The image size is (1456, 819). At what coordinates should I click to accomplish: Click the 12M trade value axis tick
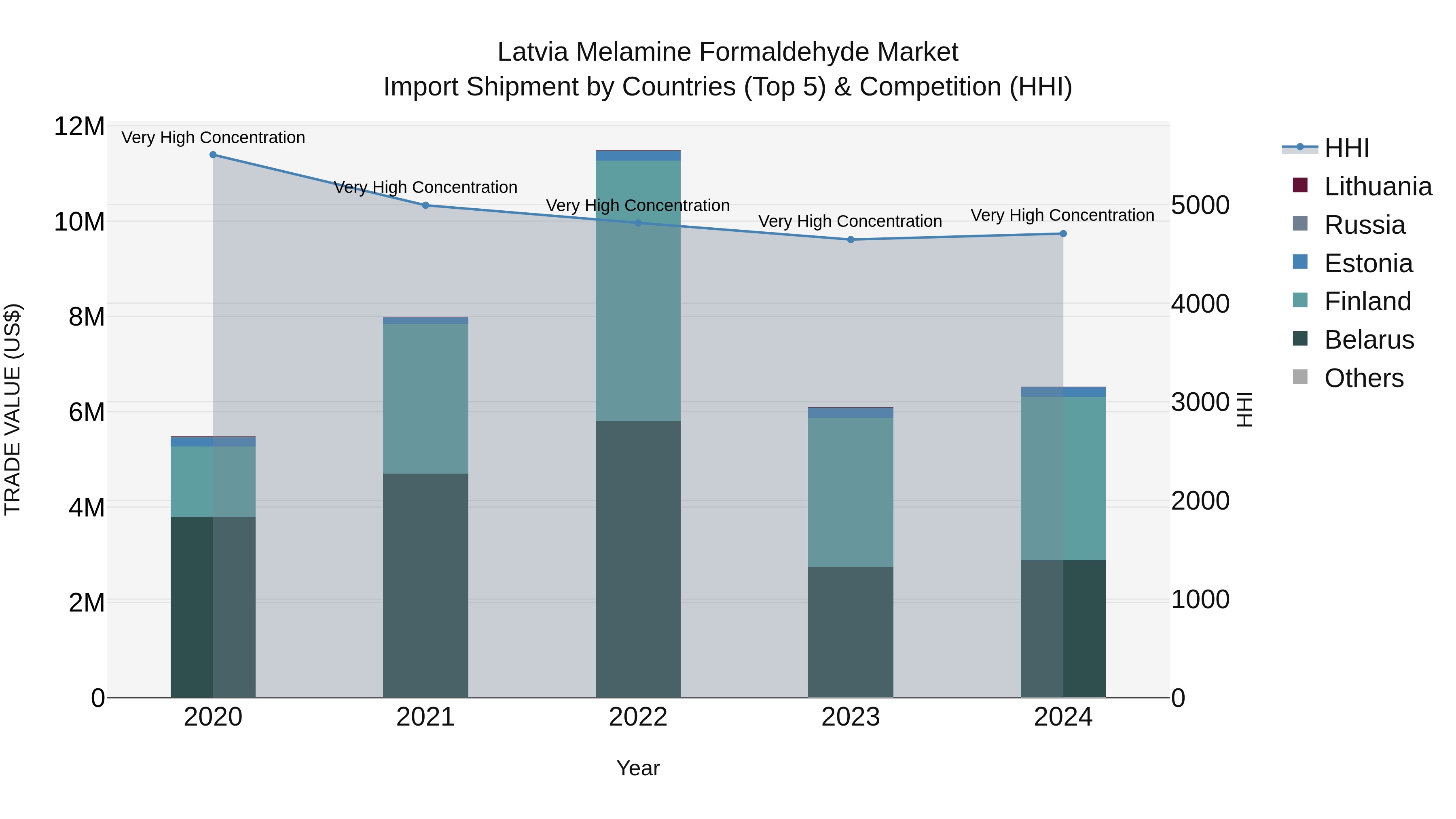pyautogui.click(x=79, y=126)
